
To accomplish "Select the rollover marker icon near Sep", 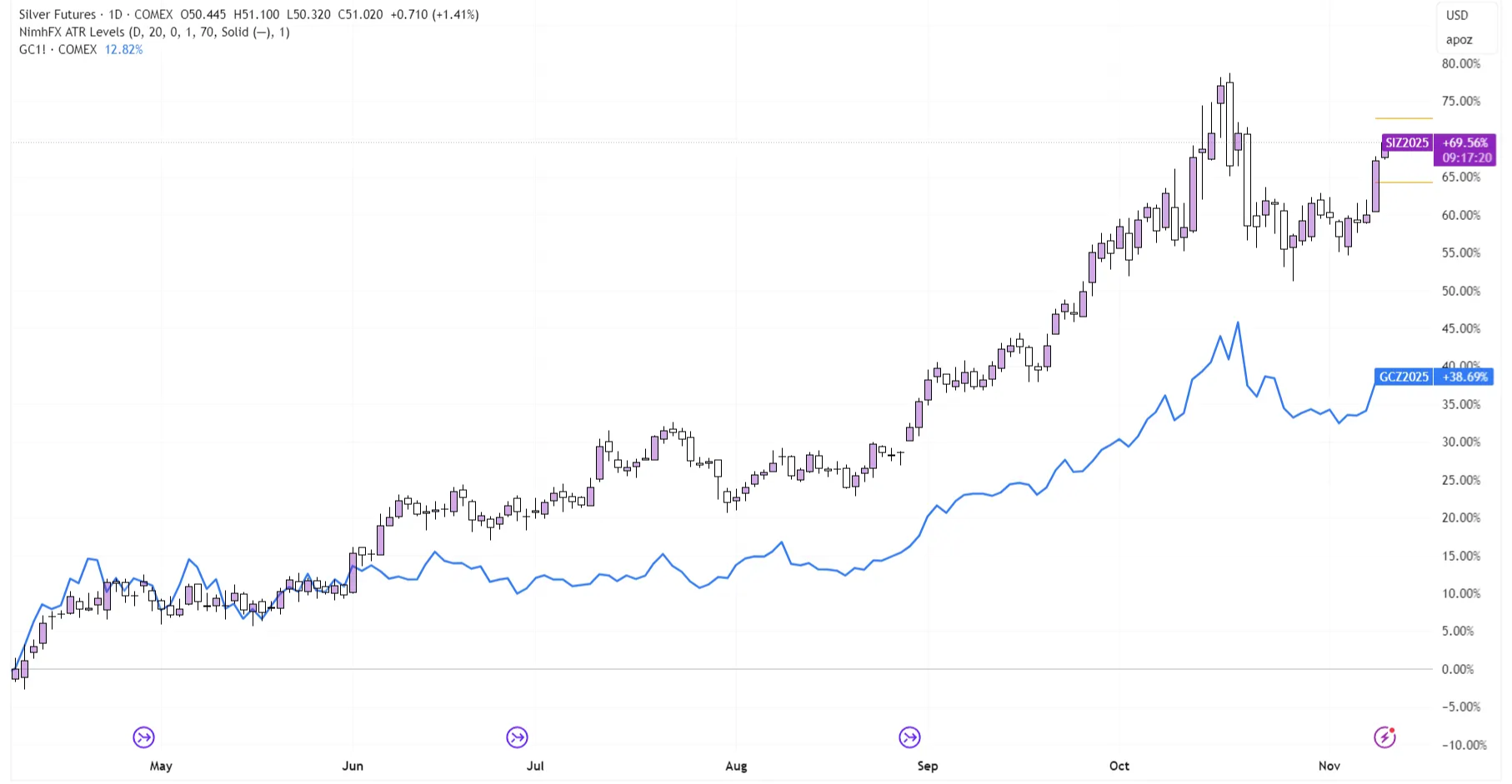I will tap(909, 737).
